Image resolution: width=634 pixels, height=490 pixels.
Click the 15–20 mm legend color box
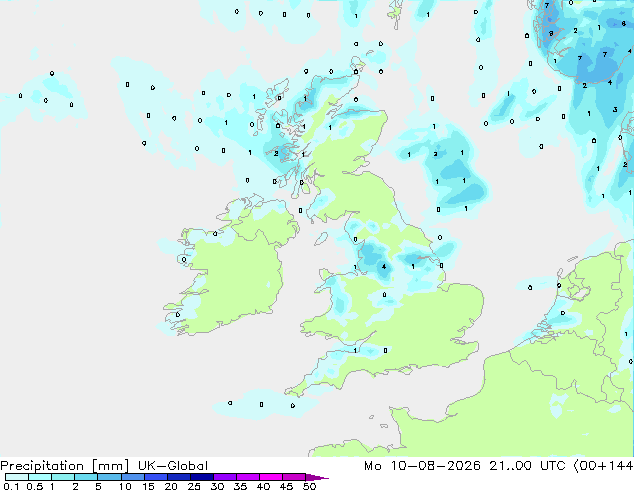pos(155,477)
